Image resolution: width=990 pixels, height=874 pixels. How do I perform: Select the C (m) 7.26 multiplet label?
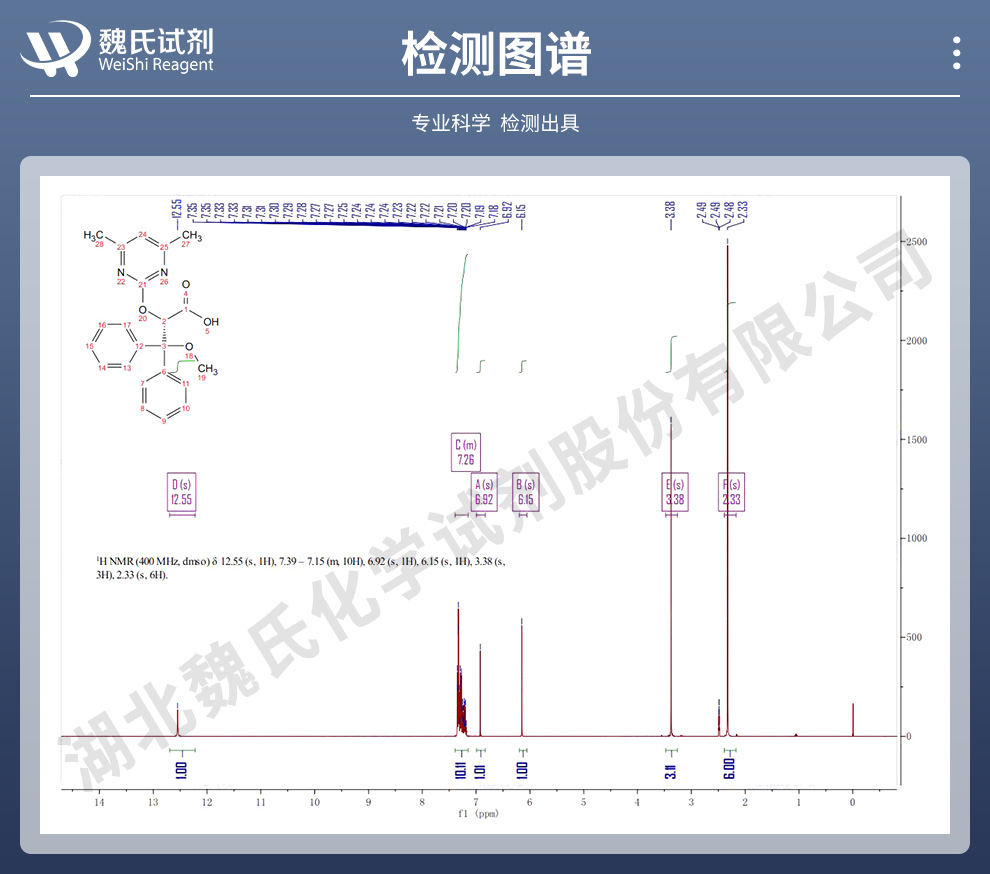click(x=466, y=452)
